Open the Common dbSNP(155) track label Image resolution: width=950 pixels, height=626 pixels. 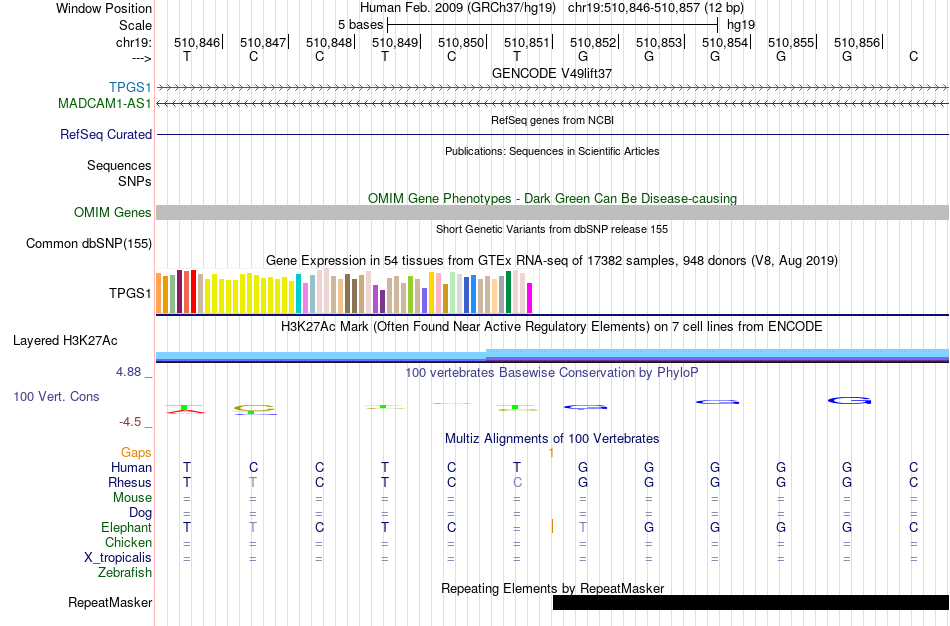[89, 244]
